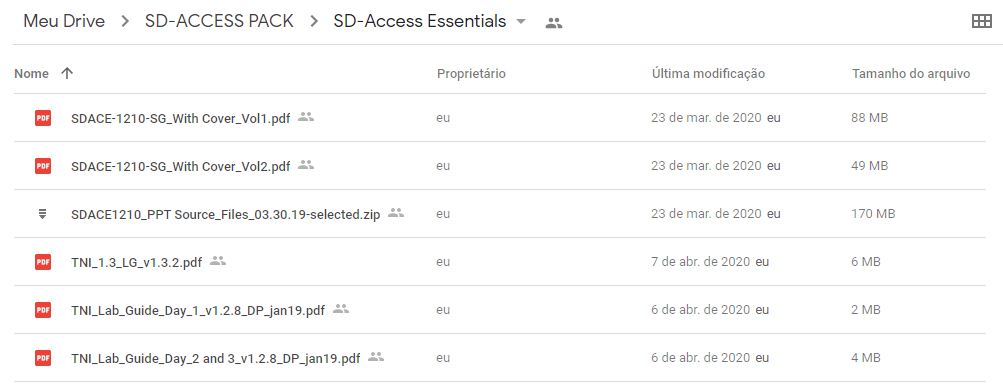Click shared icon beside TNI_1.3_LG_v1.3.2.pdf

click(218, 261)
